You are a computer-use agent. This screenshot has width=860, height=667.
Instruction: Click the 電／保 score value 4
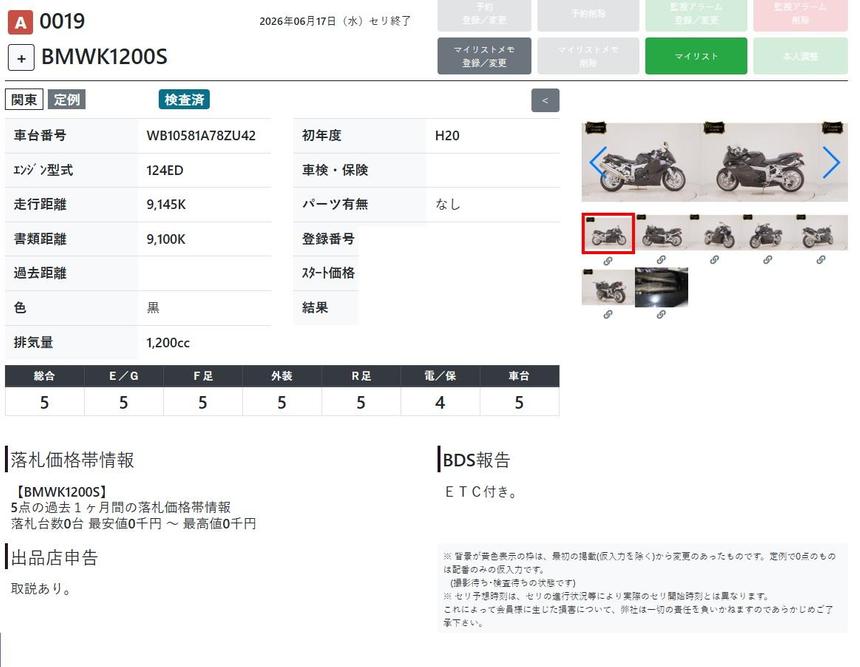[440, 403]
